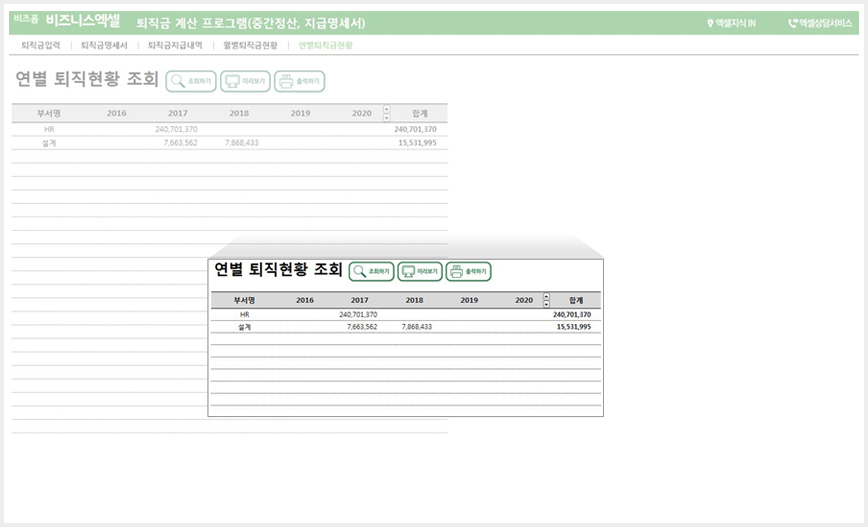The image size is (868, 527).
Task: Click the 연별 퇴직현황 조회 title in background sheet
Action: 87,79
